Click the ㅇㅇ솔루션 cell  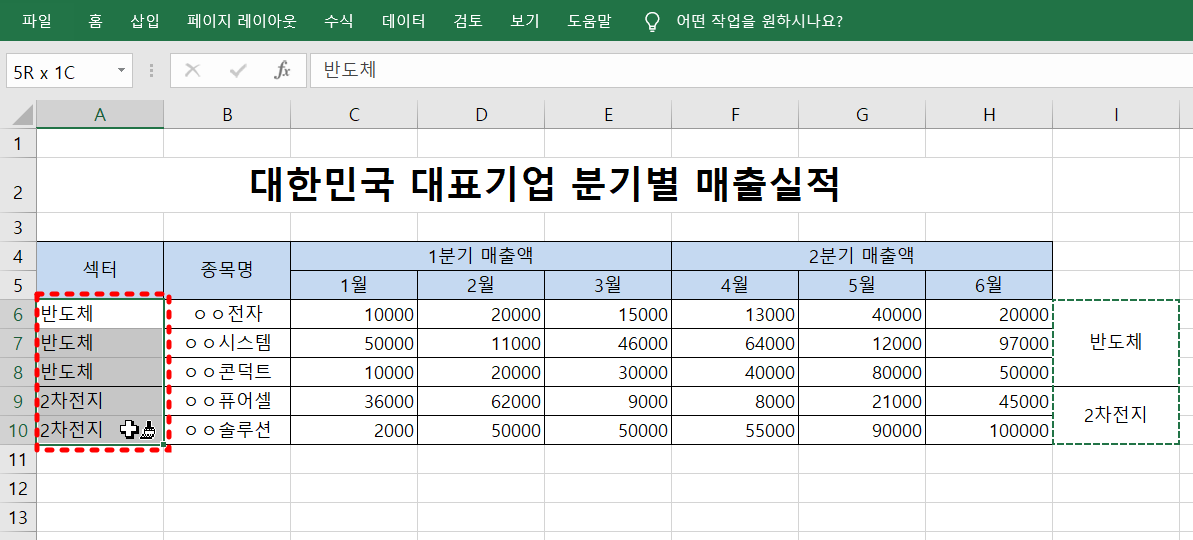pos(227,430)
